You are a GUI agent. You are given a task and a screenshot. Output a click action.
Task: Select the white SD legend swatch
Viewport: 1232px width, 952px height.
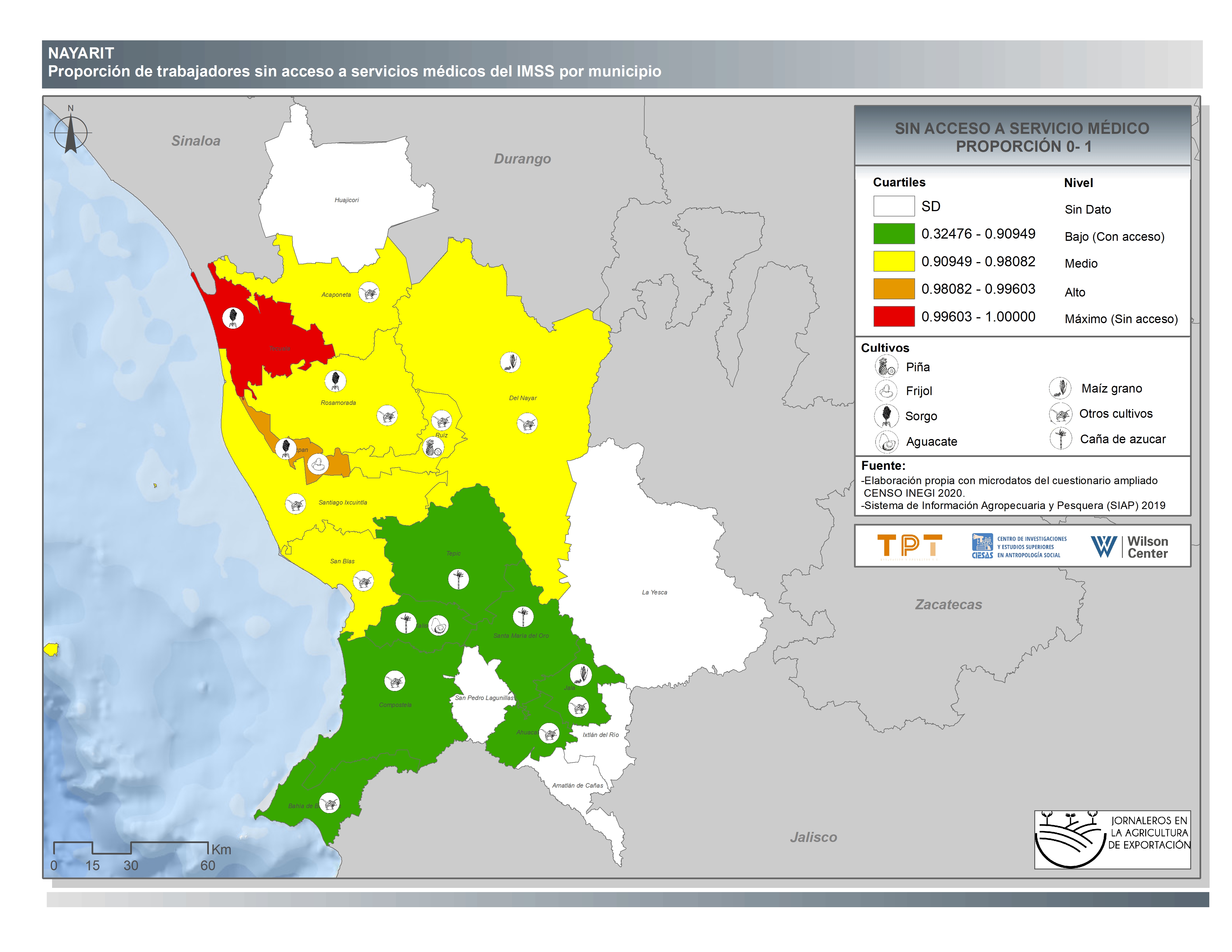pos(893,206)
